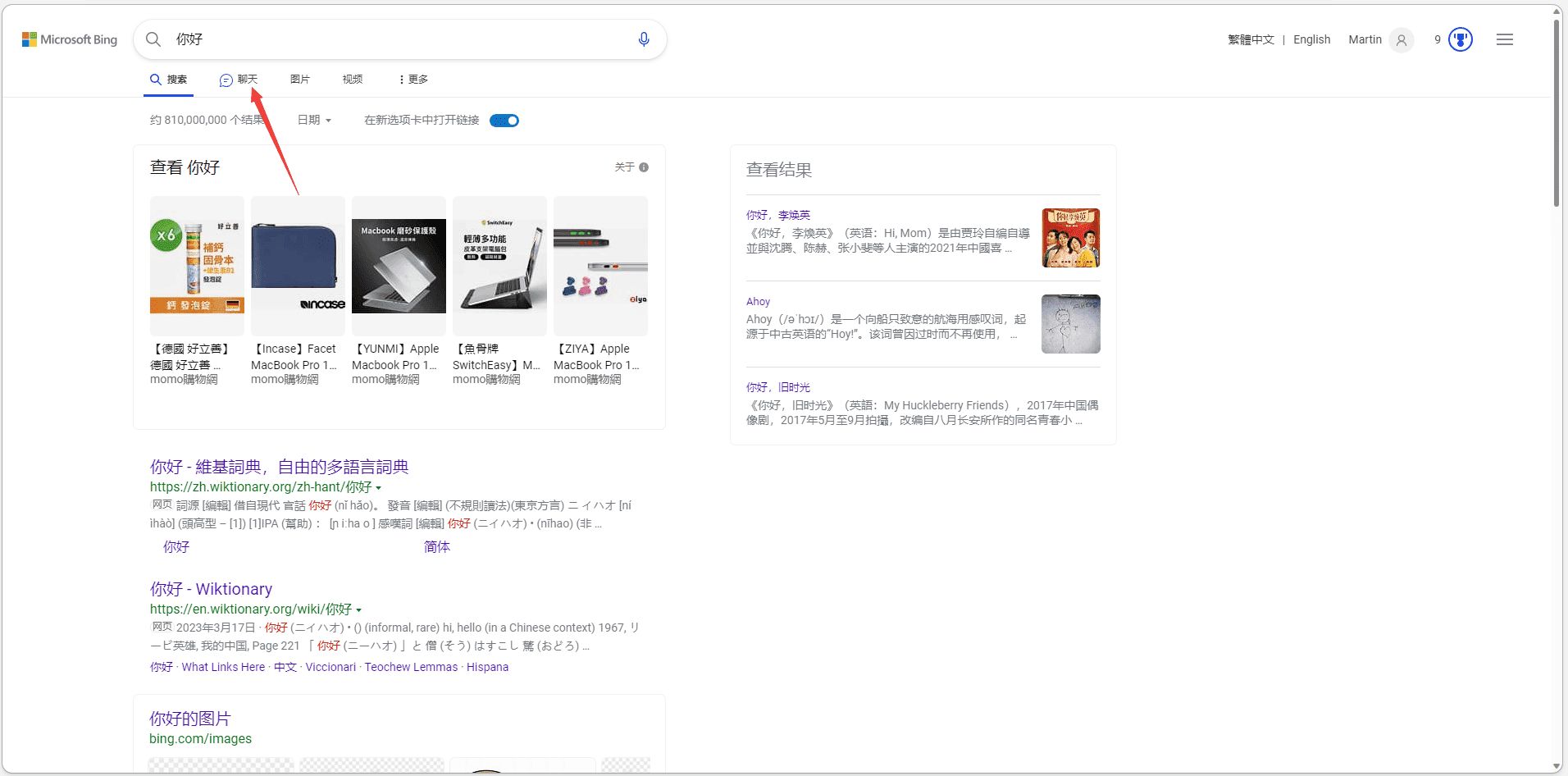Viewport: 1568px width, 776px height.
Task: Open the hamburger menu icon
Action: tap(1506, 39)
